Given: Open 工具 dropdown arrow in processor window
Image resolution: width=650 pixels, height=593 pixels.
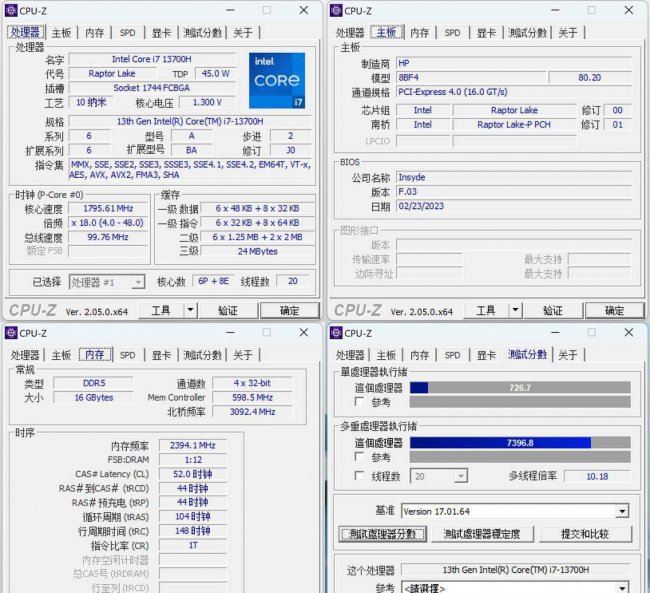Looking at the screenshot, I should (x=190, y=310).
